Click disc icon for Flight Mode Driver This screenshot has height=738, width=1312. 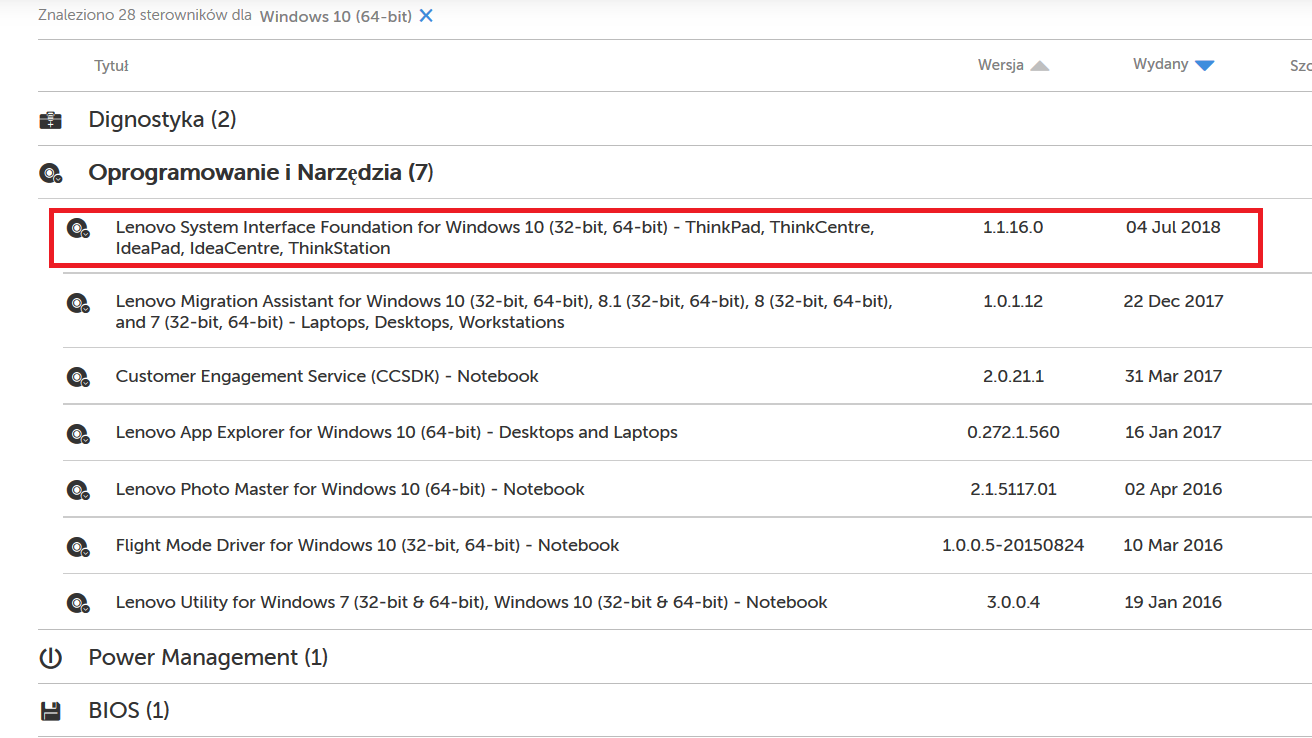(78, 546)
